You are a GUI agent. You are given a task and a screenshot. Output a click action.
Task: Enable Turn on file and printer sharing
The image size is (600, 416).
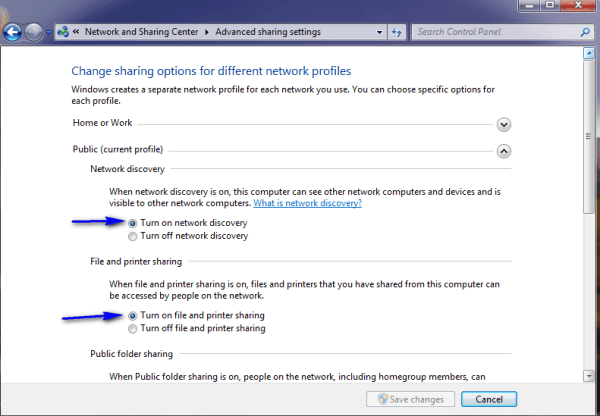[x=134, y=315]
